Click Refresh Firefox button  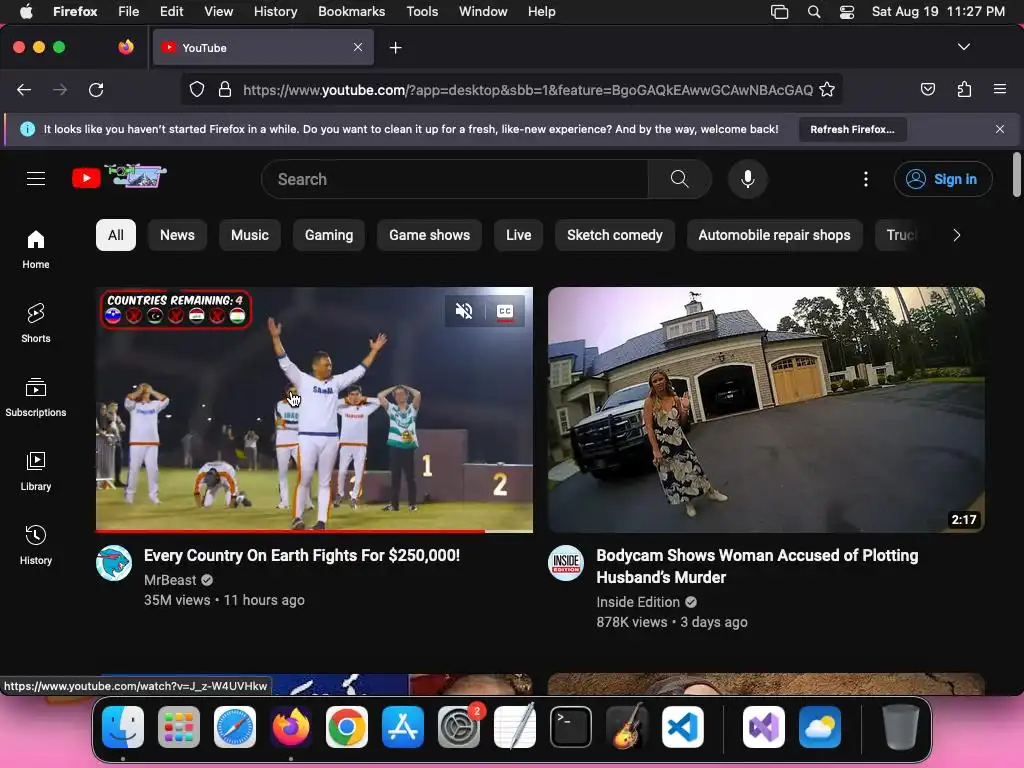(852, 129)
